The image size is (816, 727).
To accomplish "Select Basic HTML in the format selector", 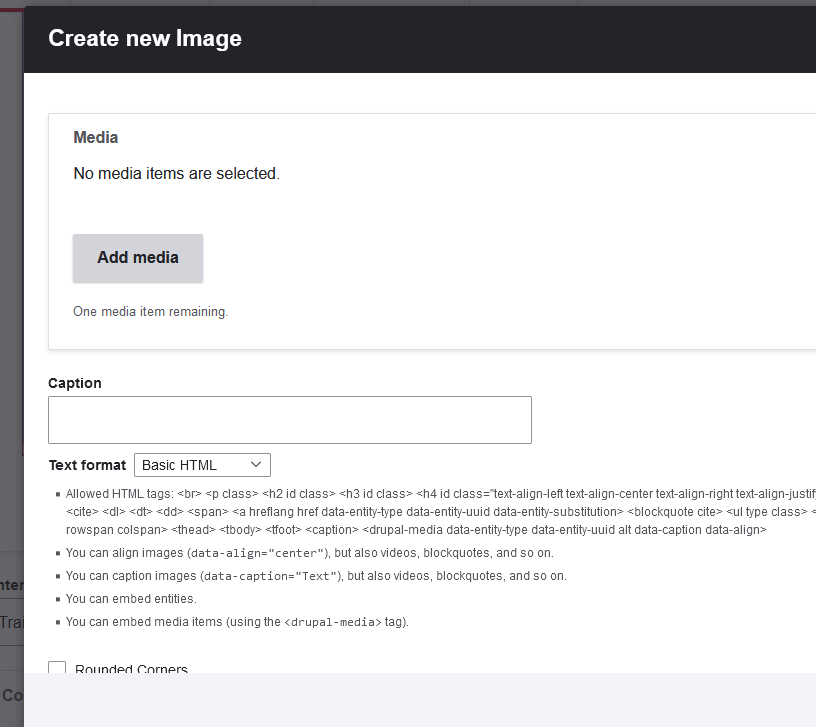I will point(200,464).
